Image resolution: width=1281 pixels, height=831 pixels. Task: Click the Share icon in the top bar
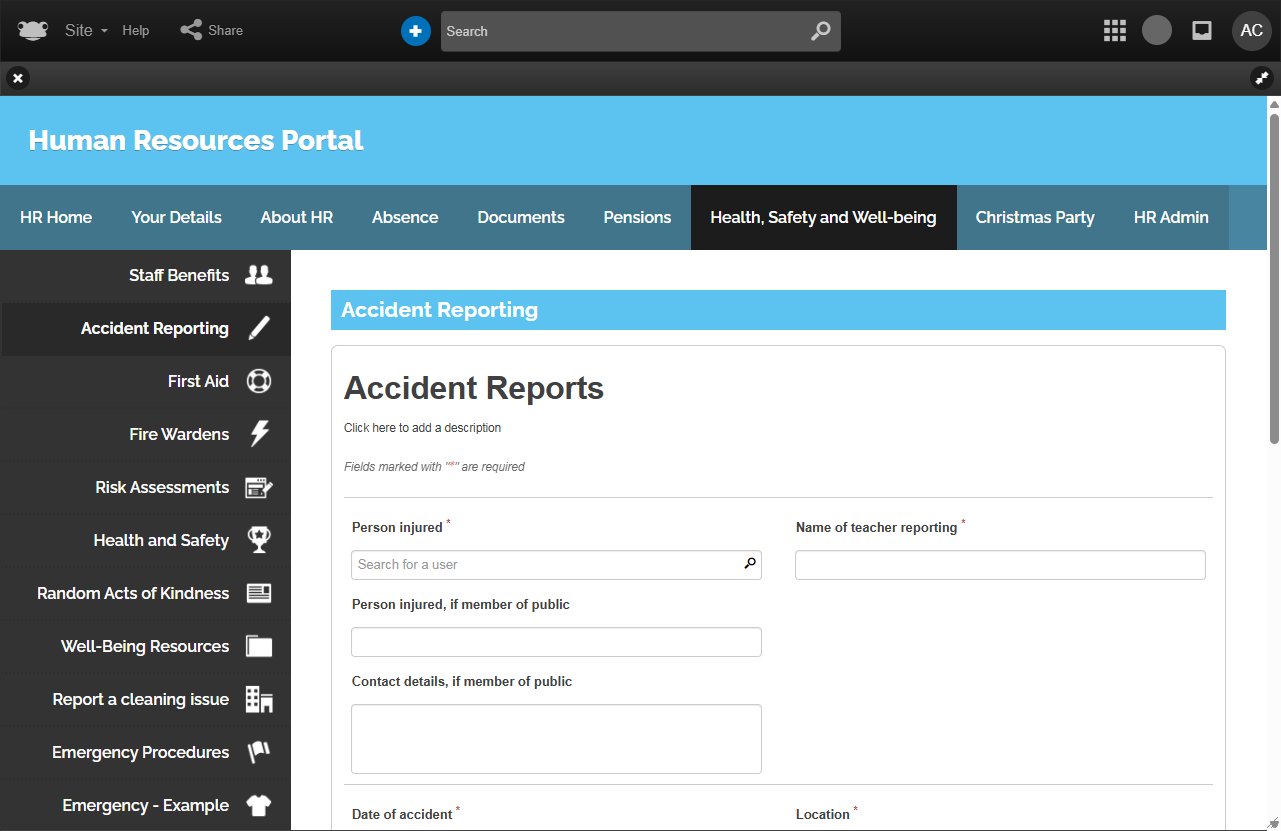tap(191, 30)
